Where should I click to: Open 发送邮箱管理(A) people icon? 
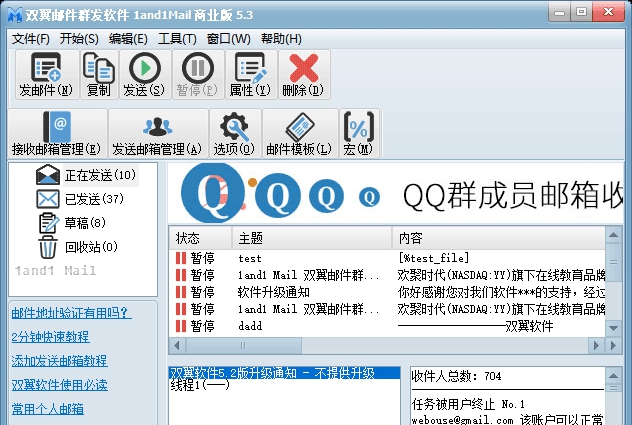click(x=158, y=127)
